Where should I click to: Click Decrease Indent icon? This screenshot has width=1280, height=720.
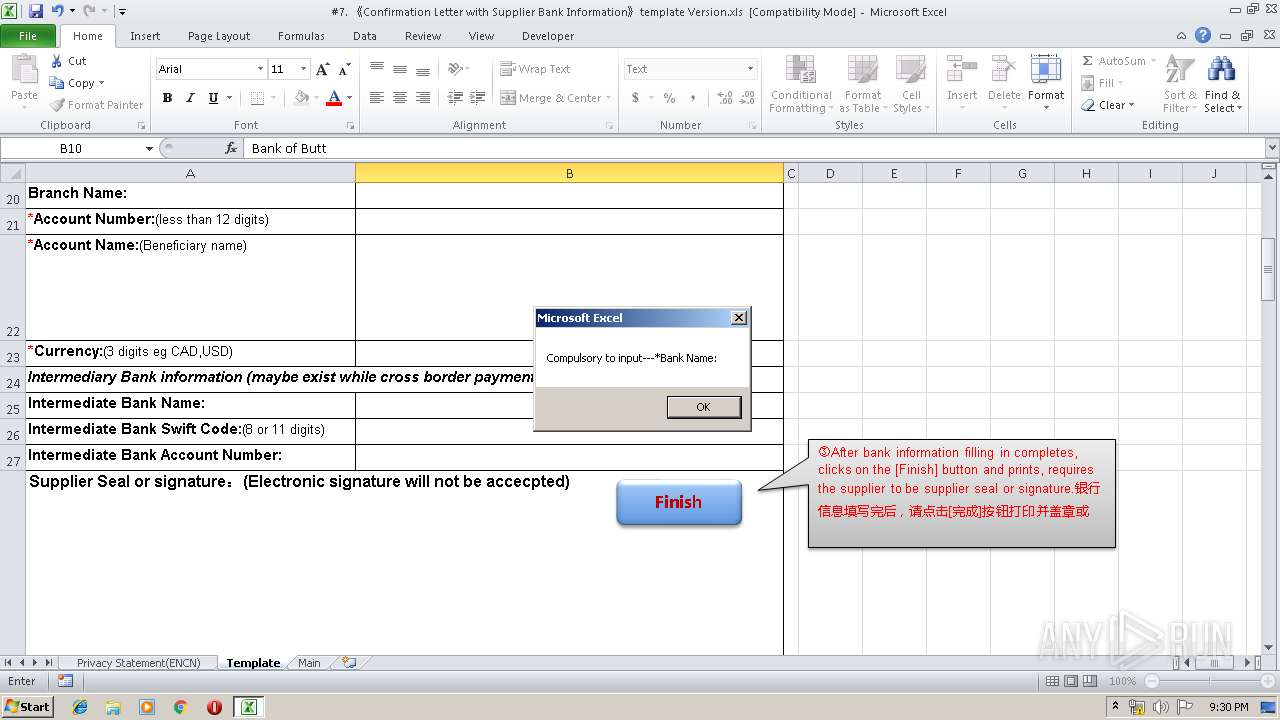pyautogui.click(x=455, y=98)
